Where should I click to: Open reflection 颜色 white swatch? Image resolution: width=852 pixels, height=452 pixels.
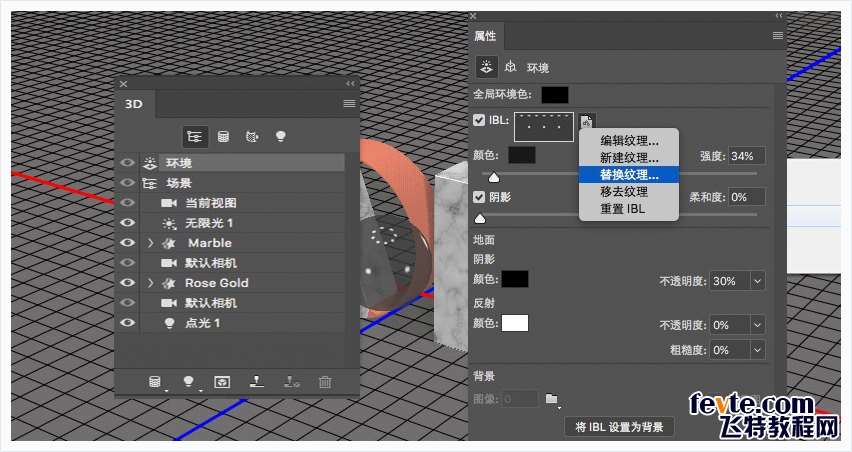[x=515, y=323]
